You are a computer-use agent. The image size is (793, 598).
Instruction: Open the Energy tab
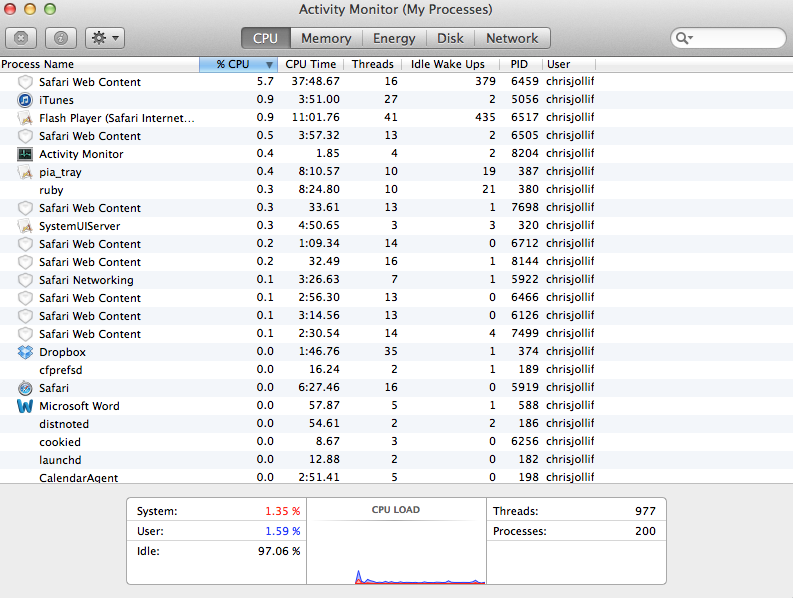(x=394, y=38)
